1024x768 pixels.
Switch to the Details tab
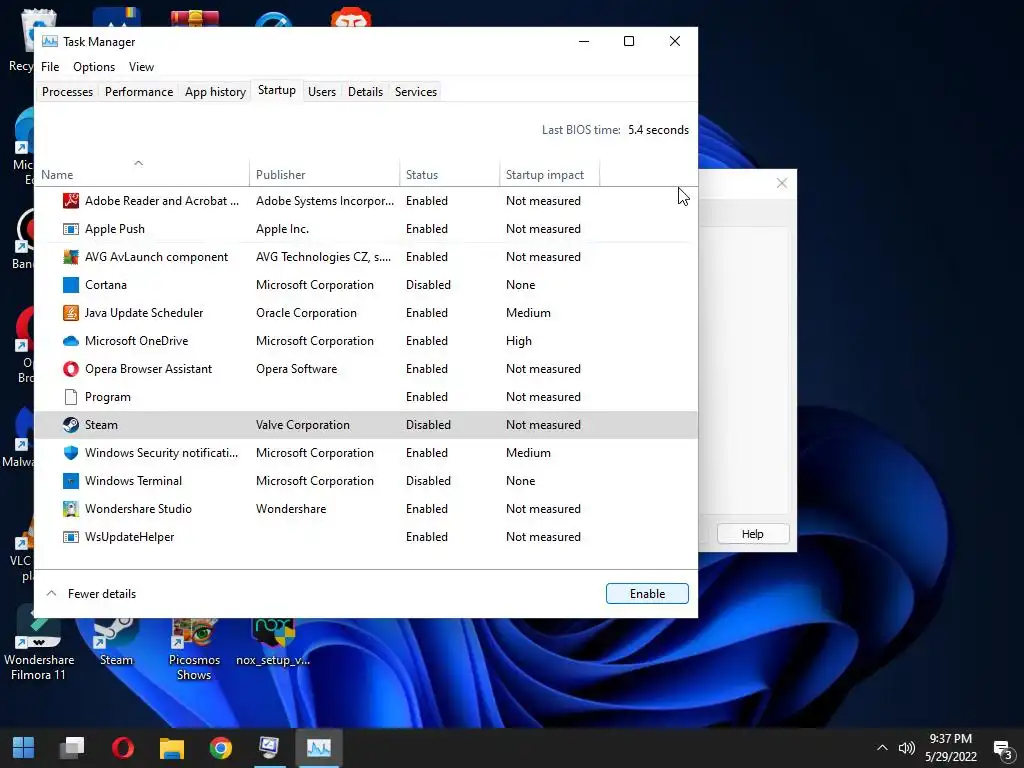365,91
